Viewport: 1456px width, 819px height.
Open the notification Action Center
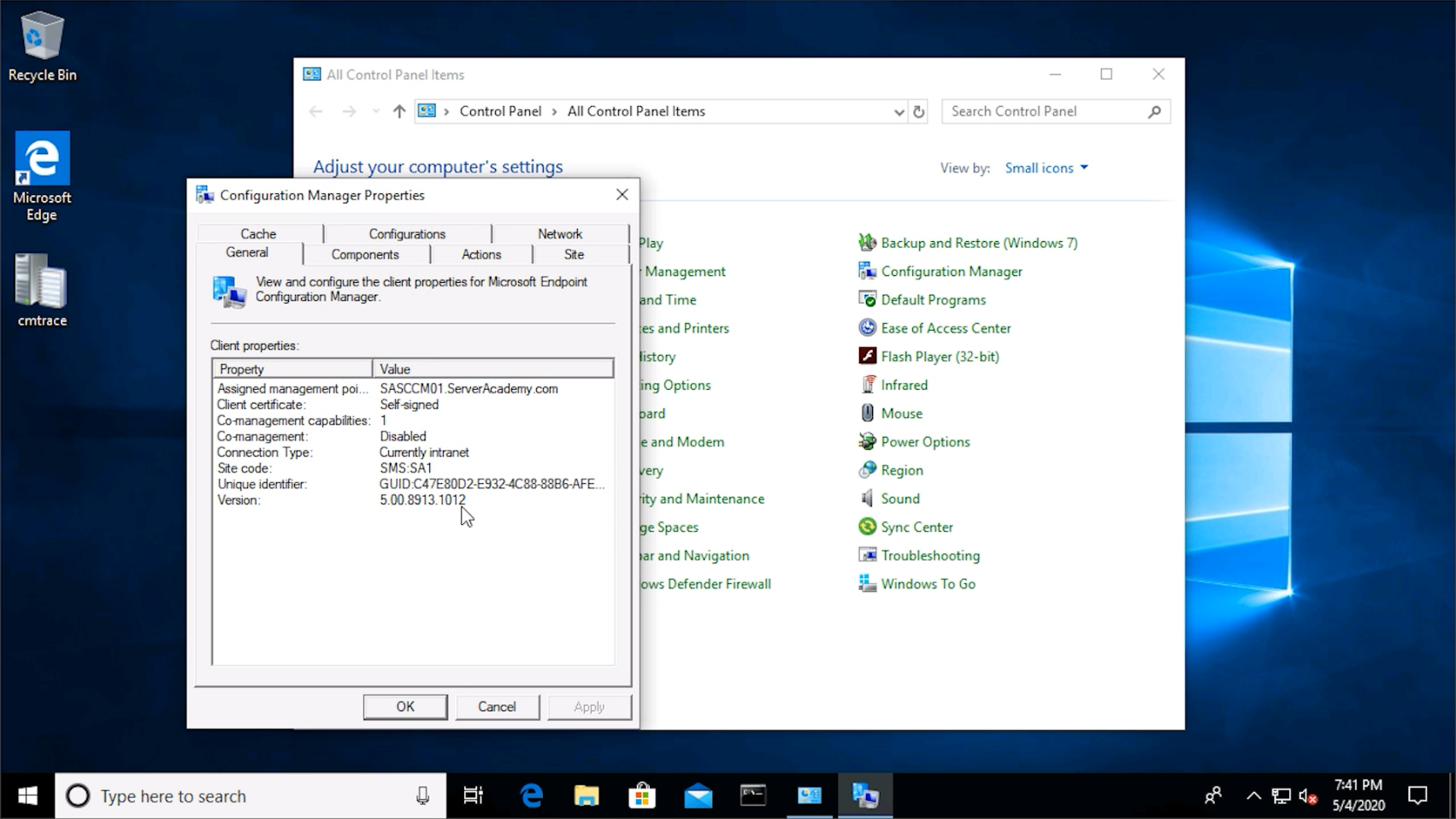[1418, 796]
